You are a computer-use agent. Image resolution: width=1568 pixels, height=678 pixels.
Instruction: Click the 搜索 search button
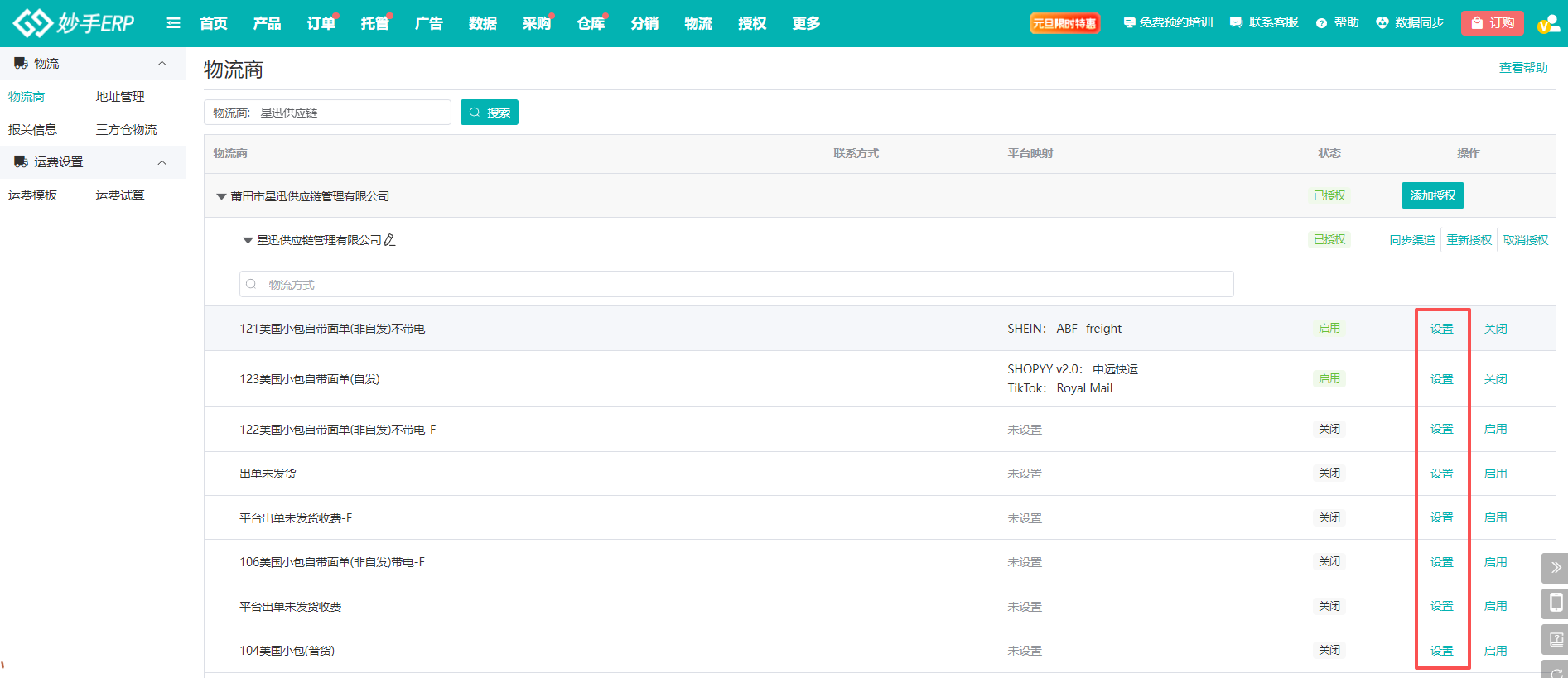[490, 113]
